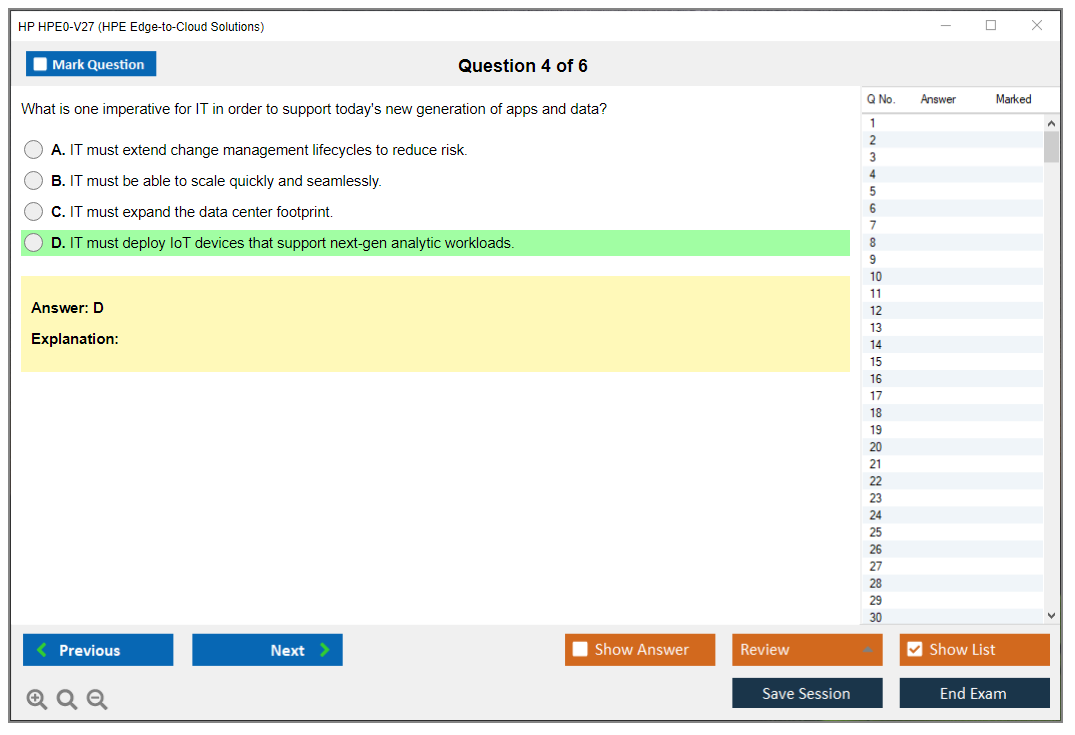Click the zoom out magnifier icon
This screenshot has width=1075, height=735.
coord(97,700)
